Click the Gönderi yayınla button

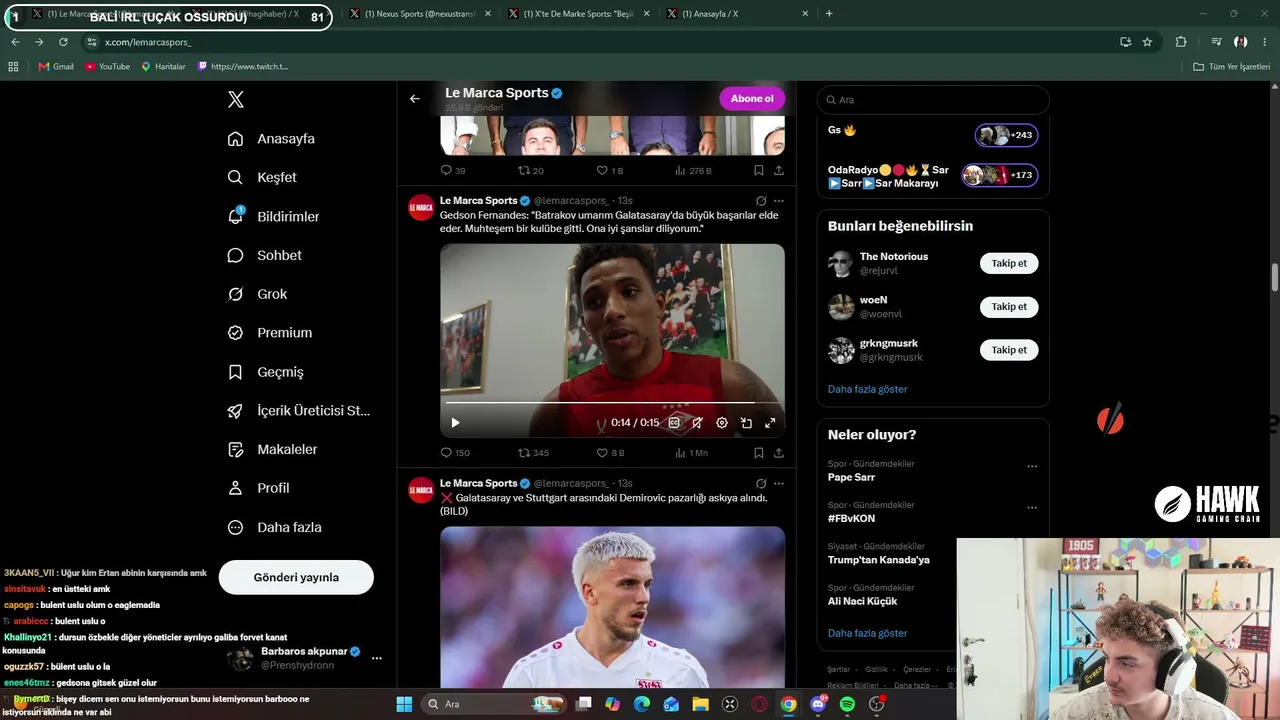(296, 577)
